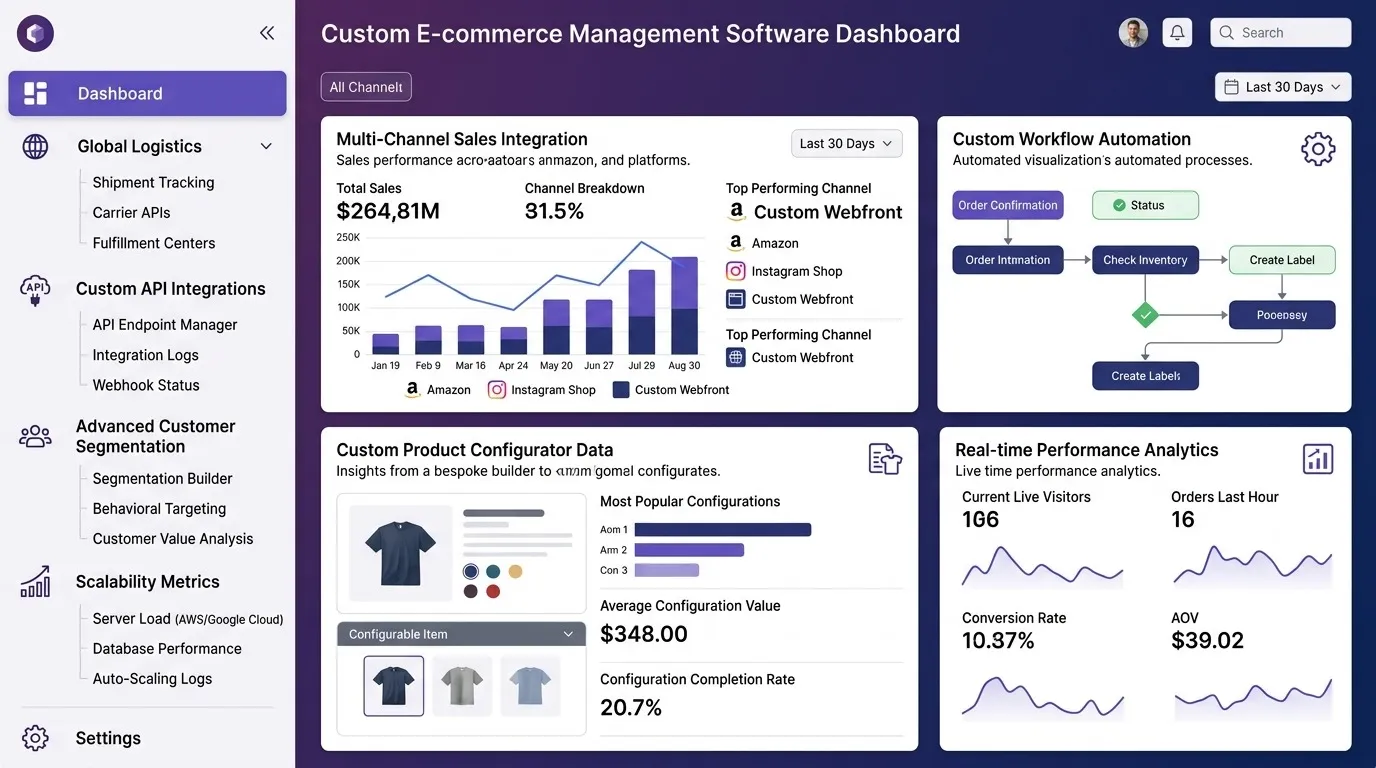Click the $348.00 average configuration value
This screenshot has width=1376, height=768.
(644, 634)
